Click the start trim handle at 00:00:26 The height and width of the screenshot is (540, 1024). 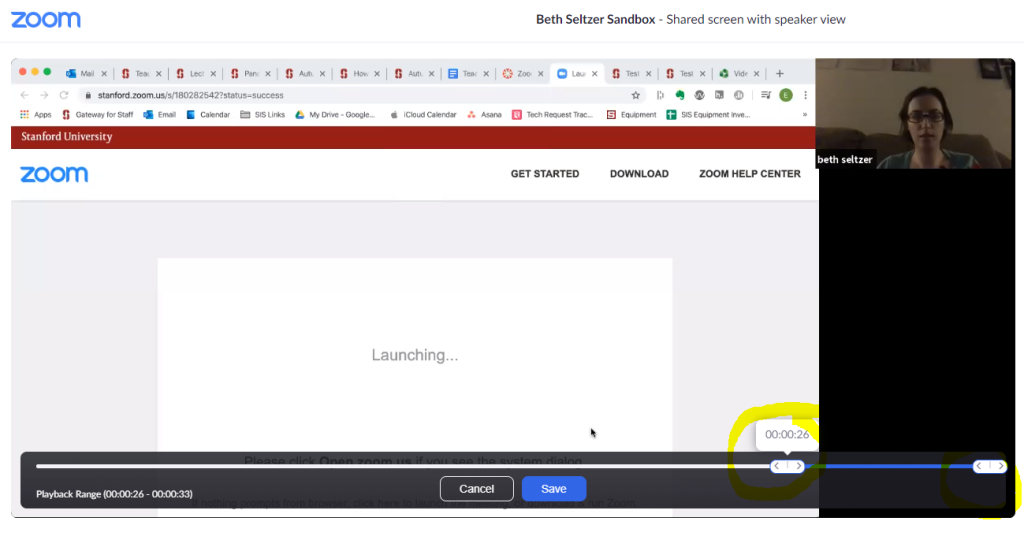[787, 466]
